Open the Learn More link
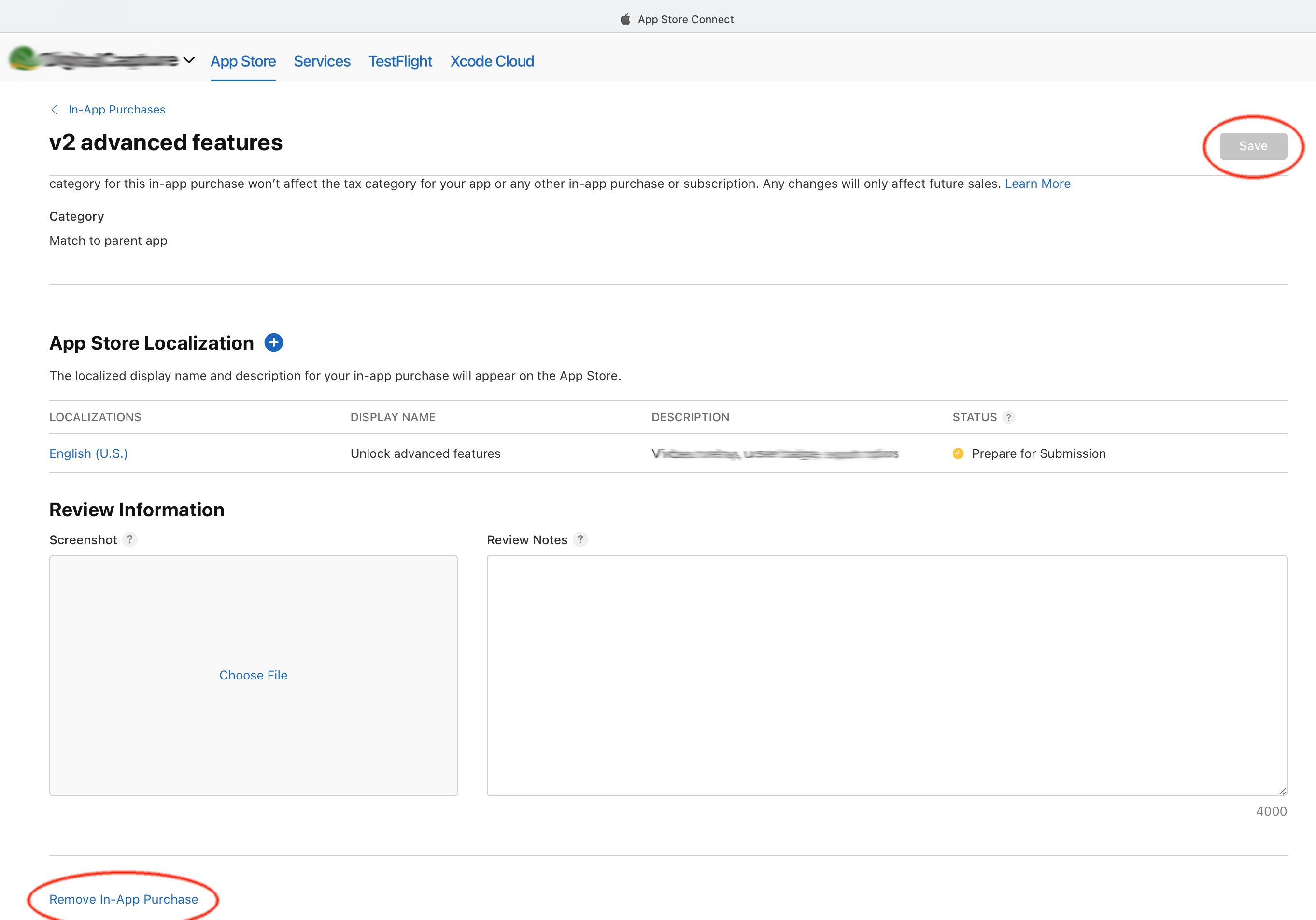This screenshot has height=920, width=1316. (x=1037, y=184)
